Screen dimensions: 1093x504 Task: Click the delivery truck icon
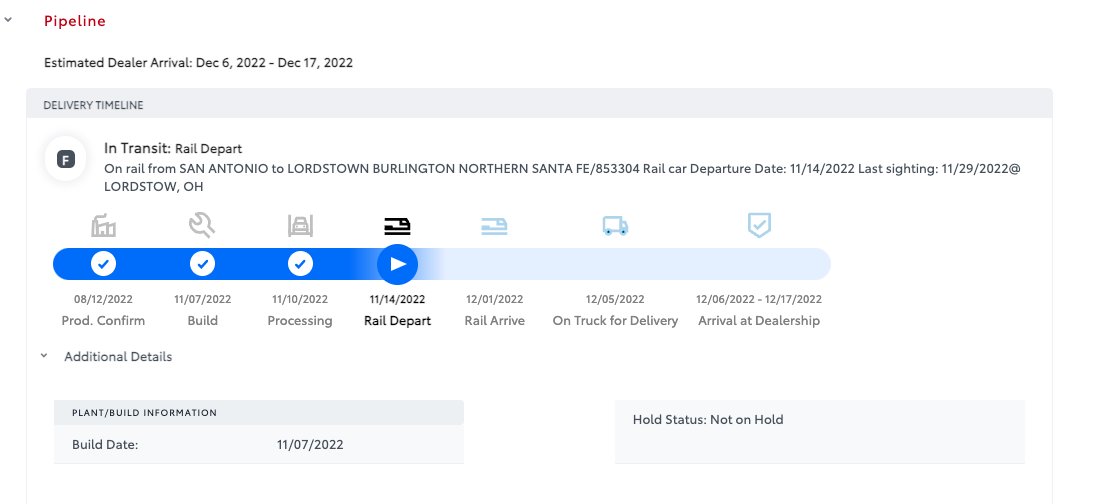click(x=615, y=226)
